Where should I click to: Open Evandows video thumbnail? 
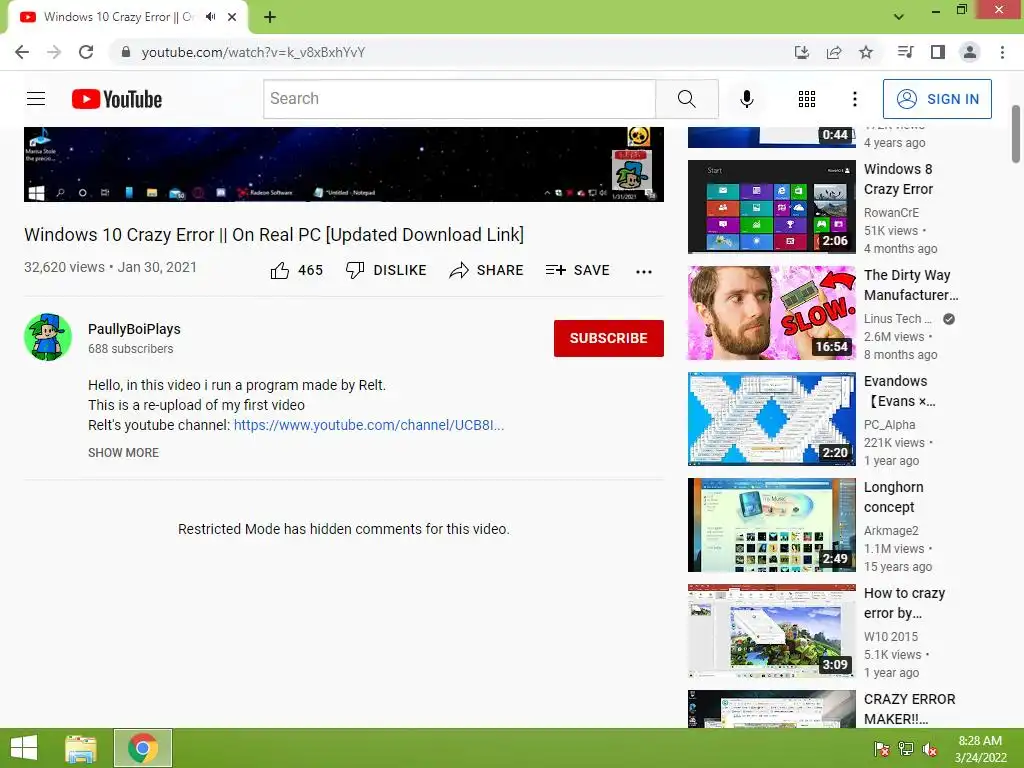(771, 419)
